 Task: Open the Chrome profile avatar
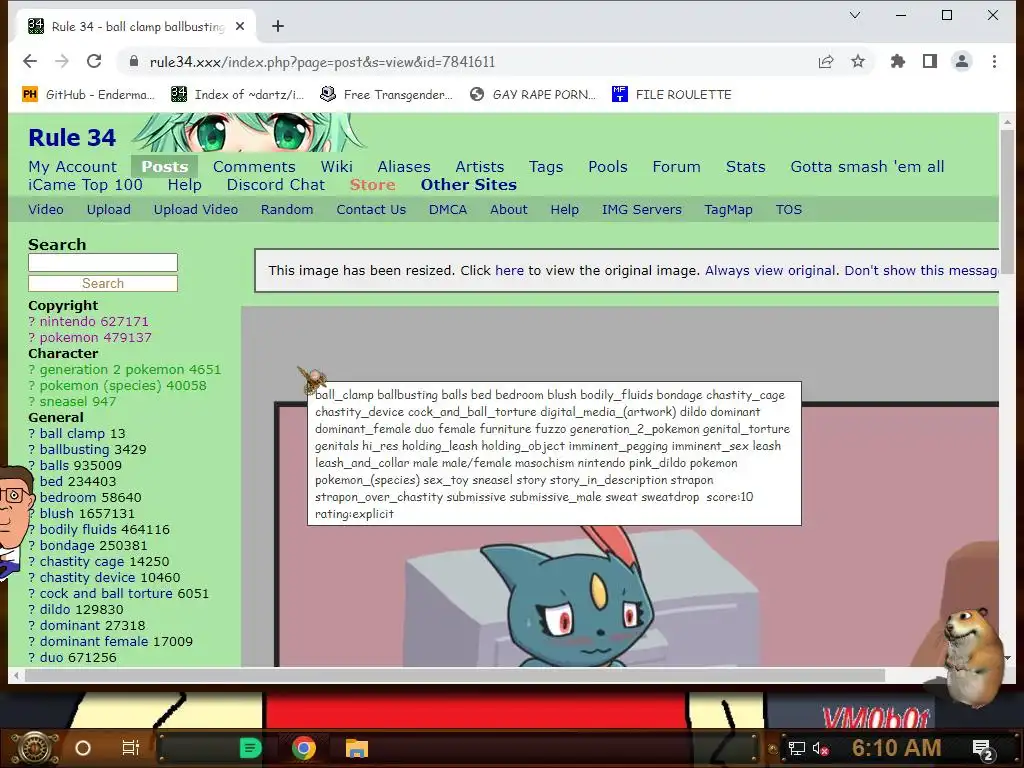(962, 61)
